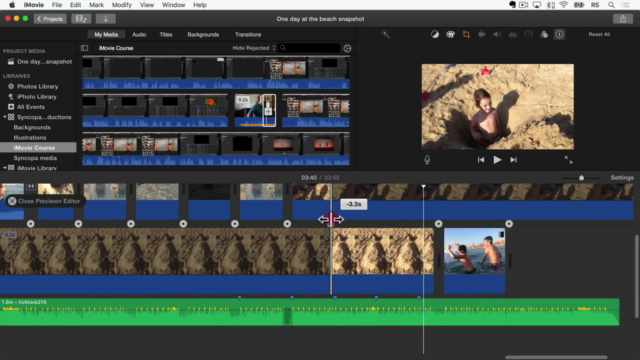
Task: Open the AirPlay display menu icon
Action: point(537,5)
